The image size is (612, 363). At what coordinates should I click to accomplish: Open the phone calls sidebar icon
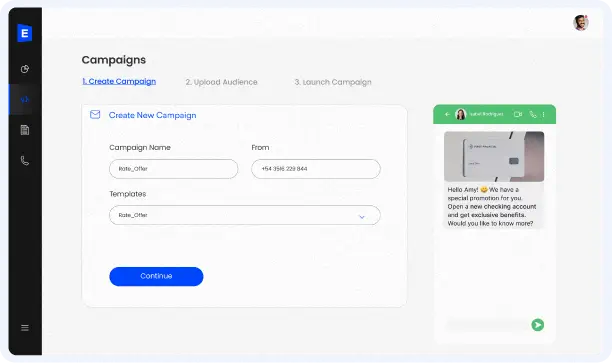tap(25, 160)
